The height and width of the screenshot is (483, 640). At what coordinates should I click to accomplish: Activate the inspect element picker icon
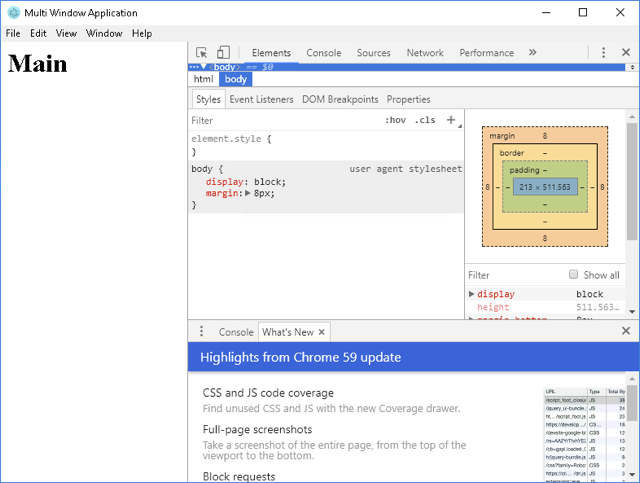pyautogui.click(x=201, y=53)
